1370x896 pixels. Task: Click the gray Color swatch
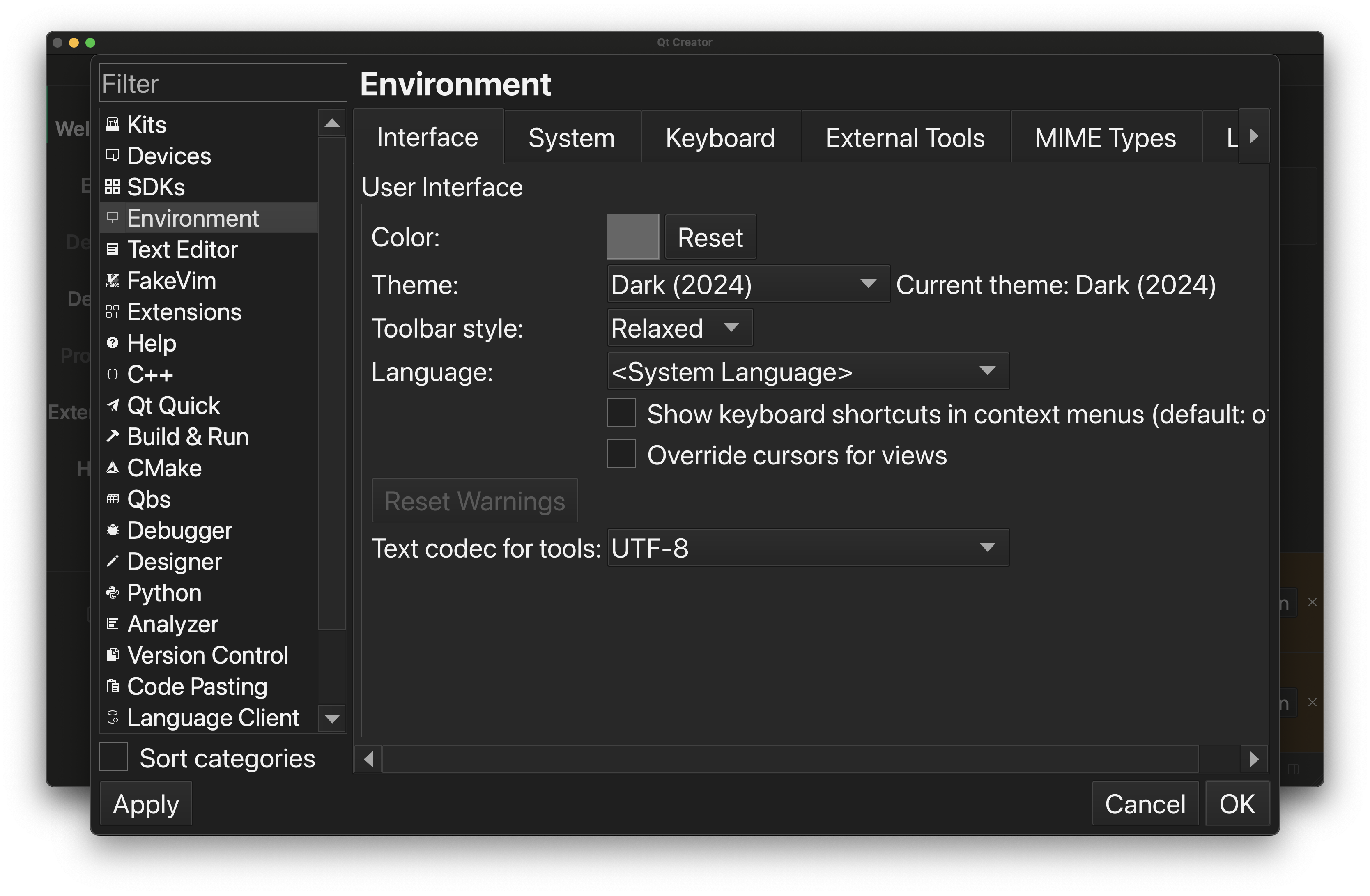pos(632,237)
